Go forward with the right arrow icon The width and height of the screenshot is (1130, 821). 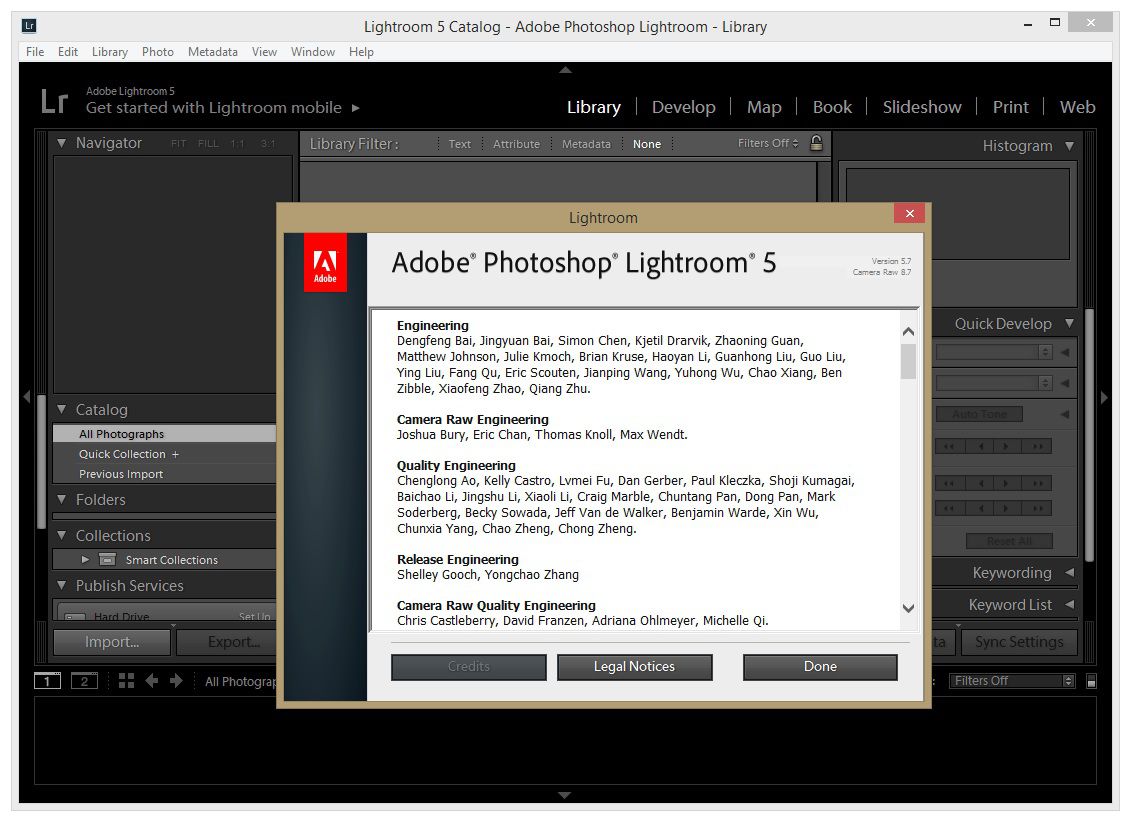point(177,680)
